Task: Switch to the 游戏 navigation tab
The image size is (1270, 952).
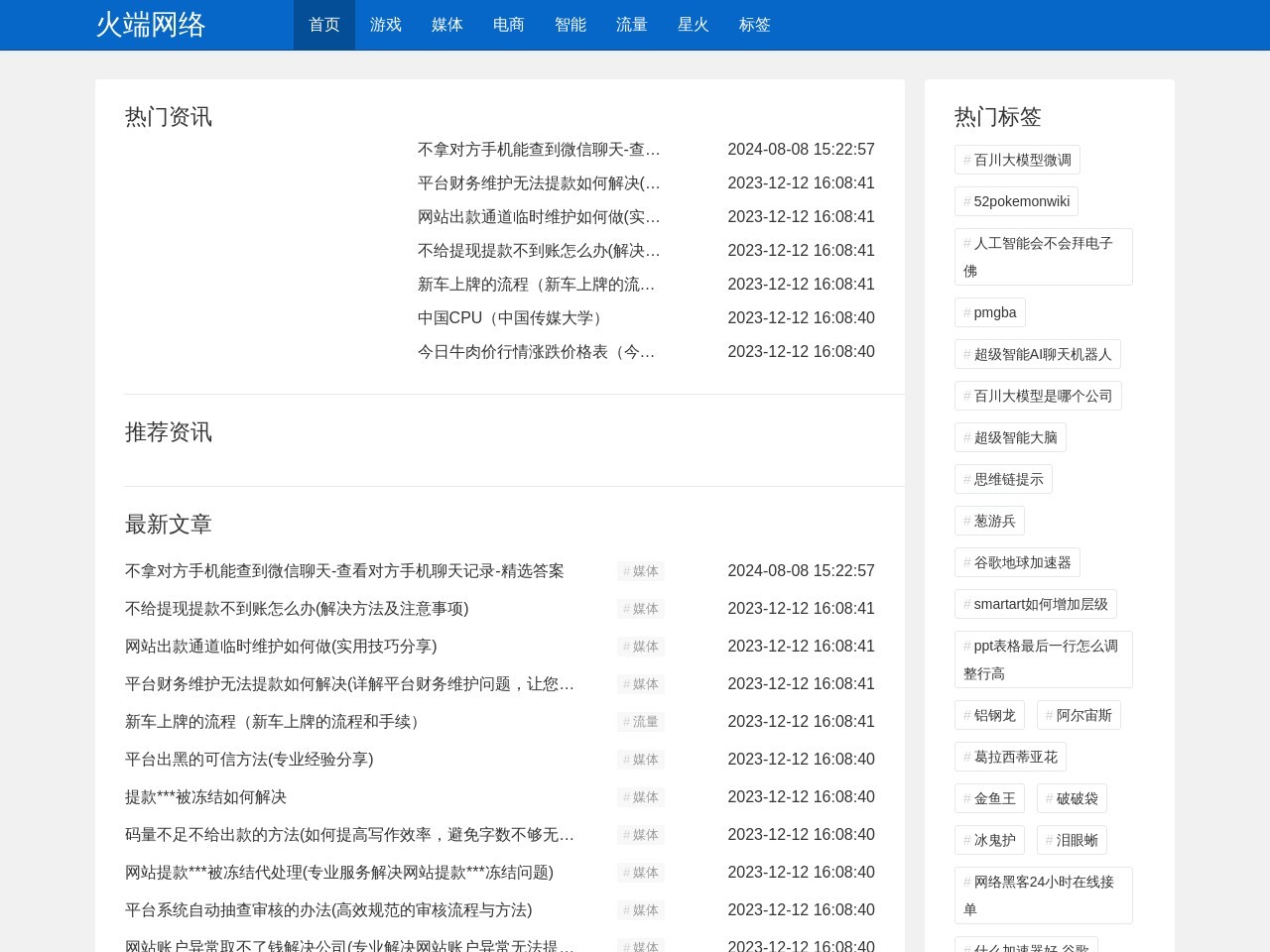Action: tap(385, 25)
